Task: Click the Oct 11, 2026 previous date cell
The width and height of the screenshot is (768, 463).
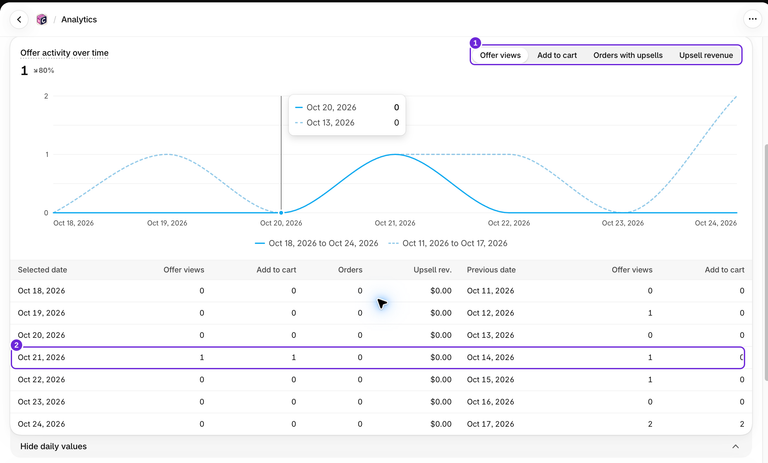Action: (x=490, y=291)
